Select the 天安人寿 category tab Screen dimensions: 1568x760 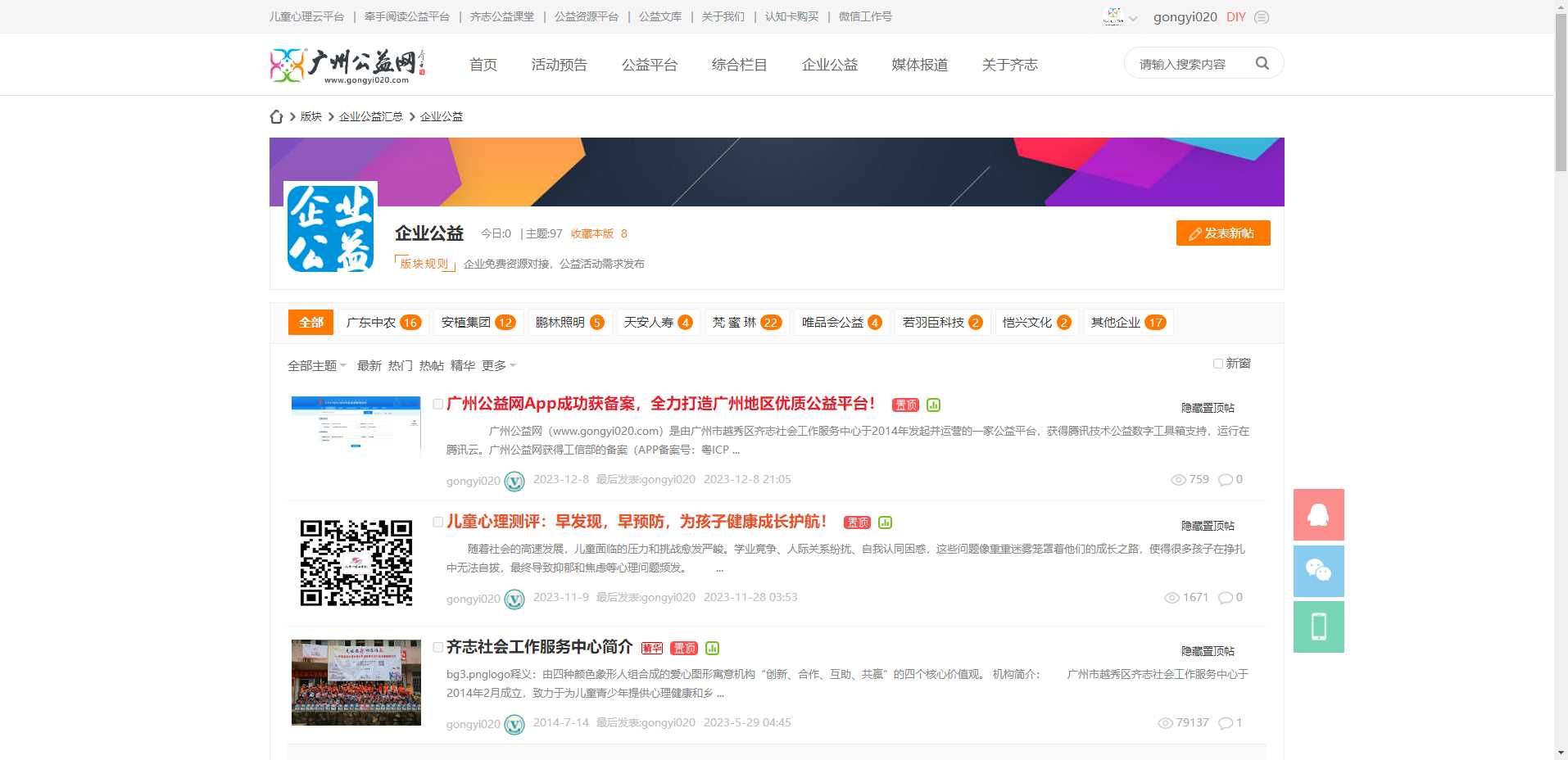(658, 322)
